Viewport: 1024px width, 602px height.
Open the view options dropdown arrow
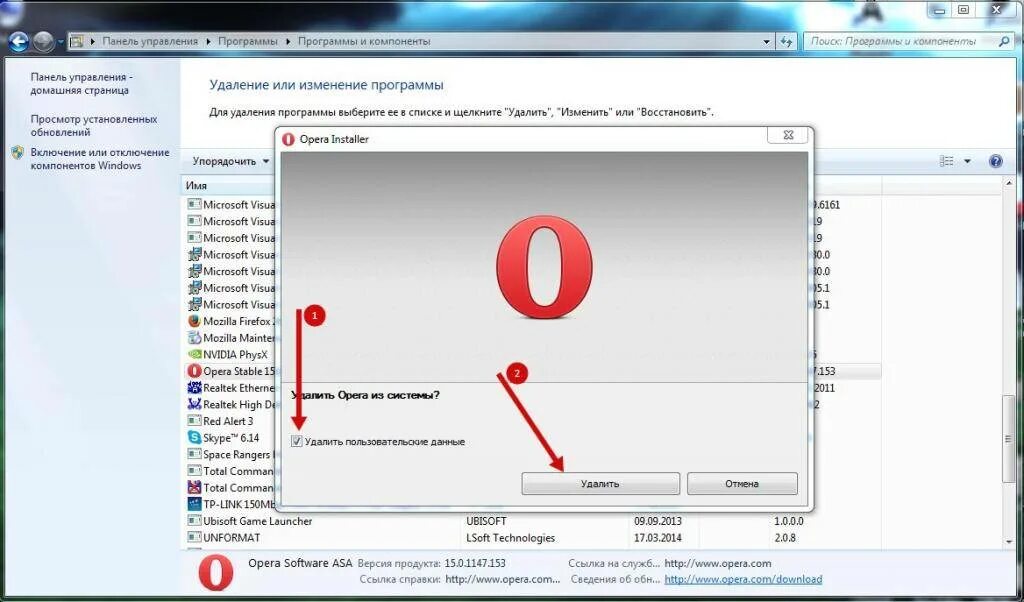[x=967, y=161]
